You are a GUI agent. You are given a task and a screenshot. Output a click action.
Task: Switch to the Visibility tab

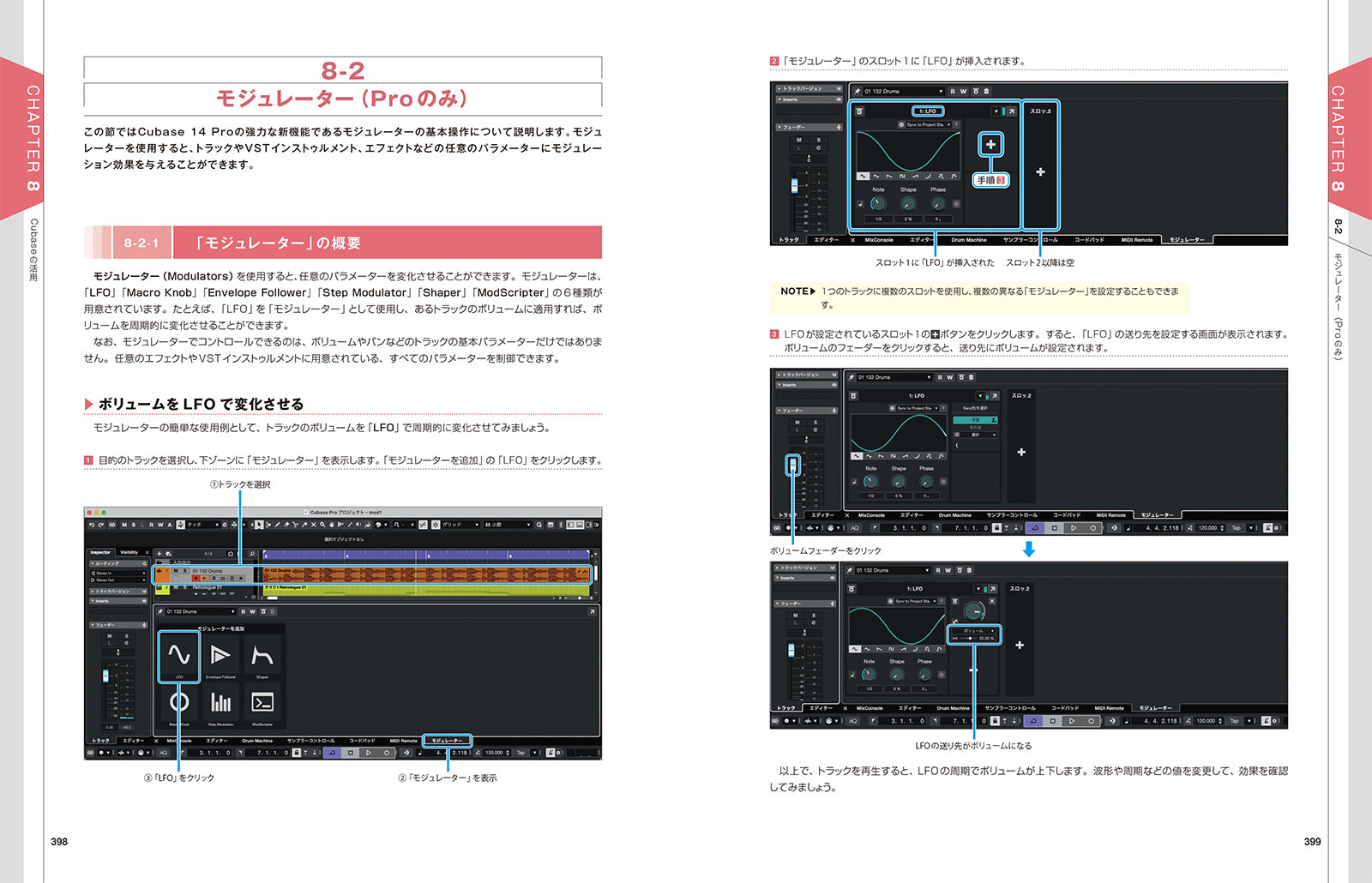[x=129, y=552]
